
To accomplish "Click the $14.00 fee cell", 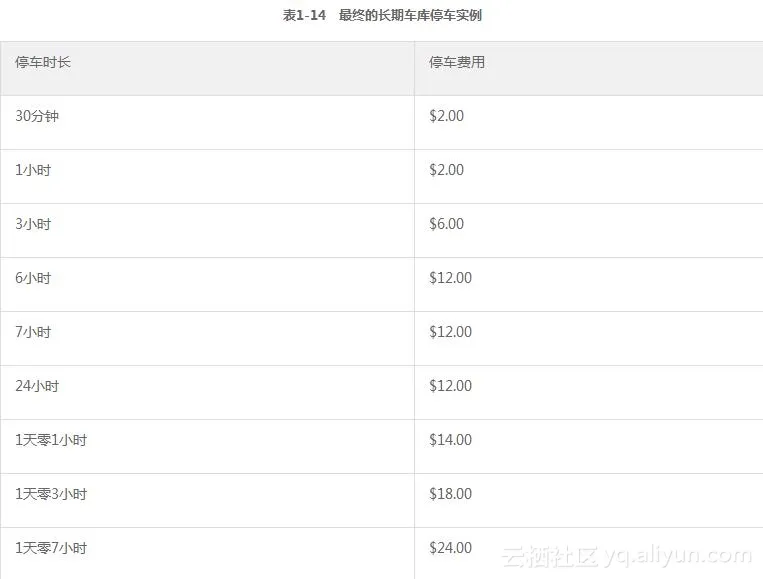I will click(450, 440).
